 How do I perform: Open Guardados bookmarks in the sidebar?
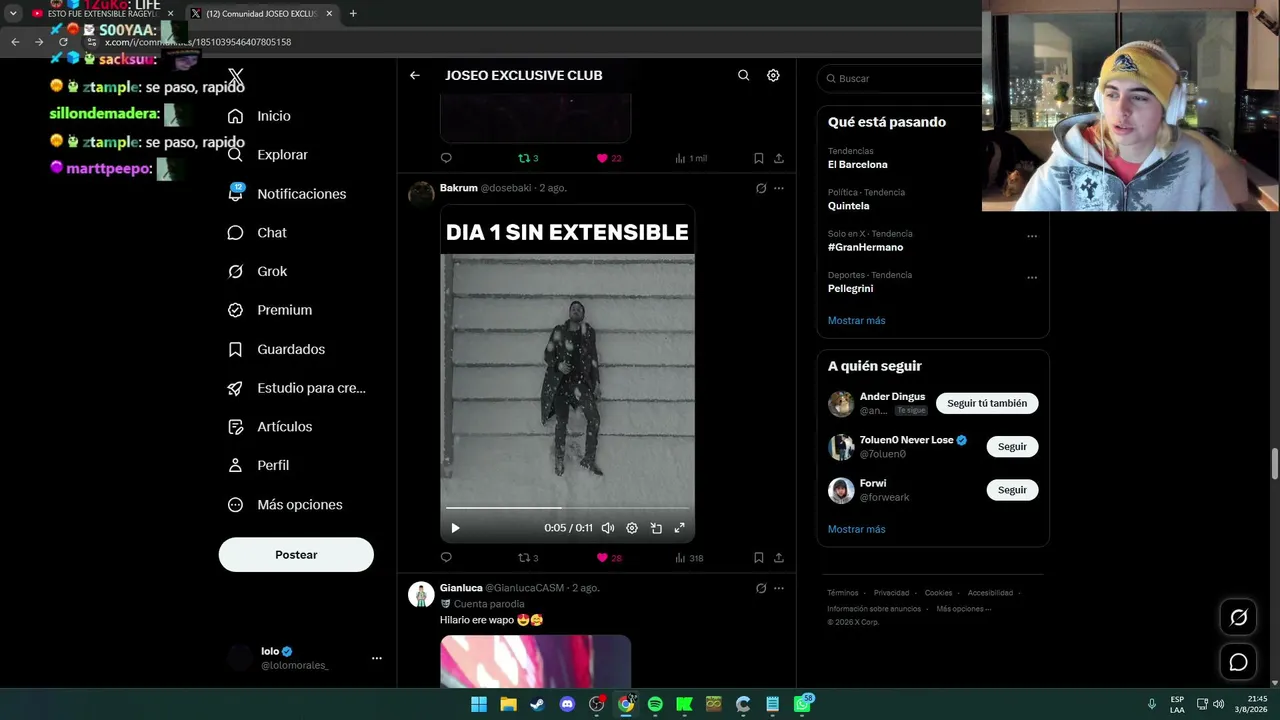[x=276, y=349]
